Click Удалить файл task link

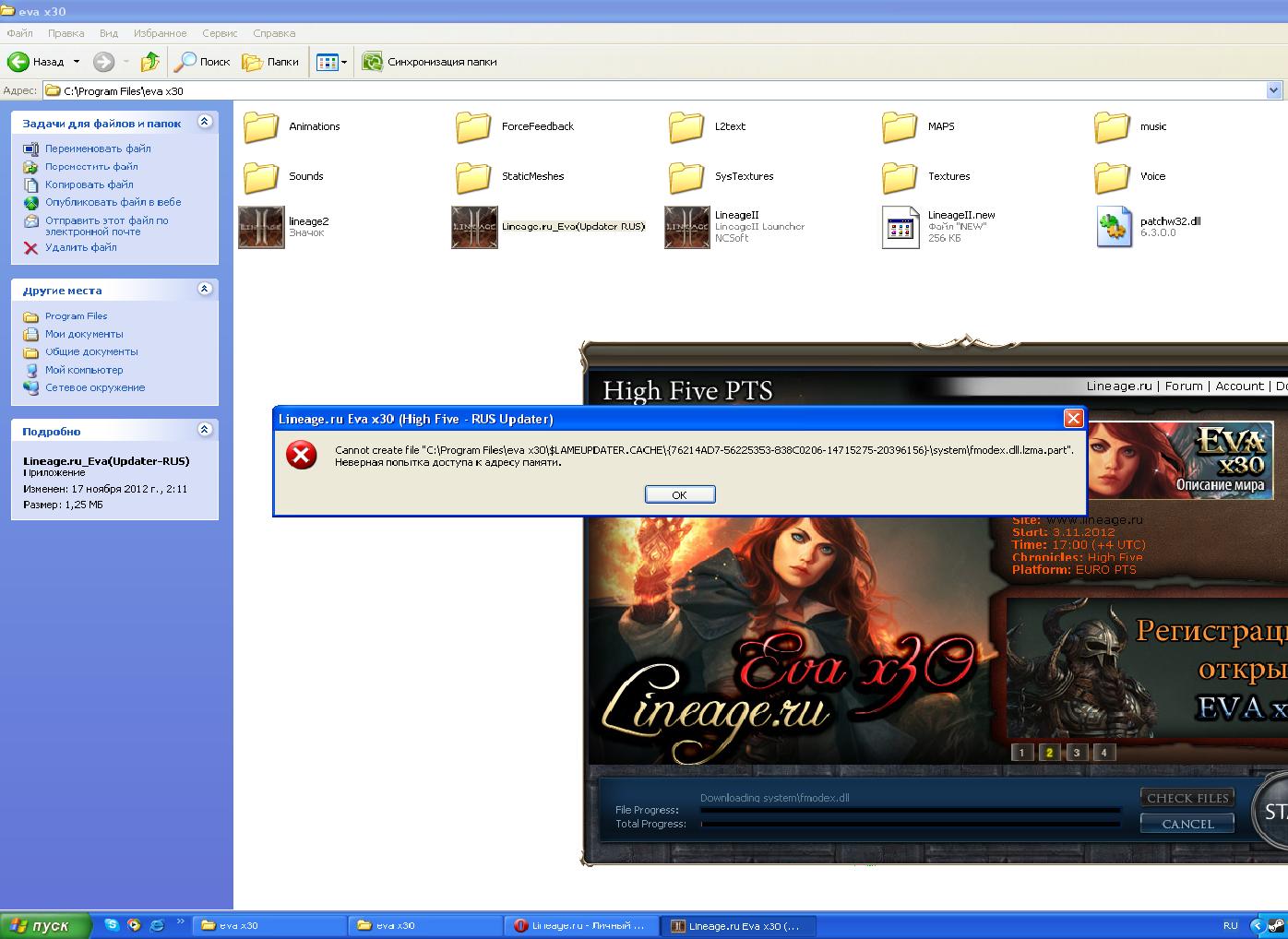pos(81,247)
